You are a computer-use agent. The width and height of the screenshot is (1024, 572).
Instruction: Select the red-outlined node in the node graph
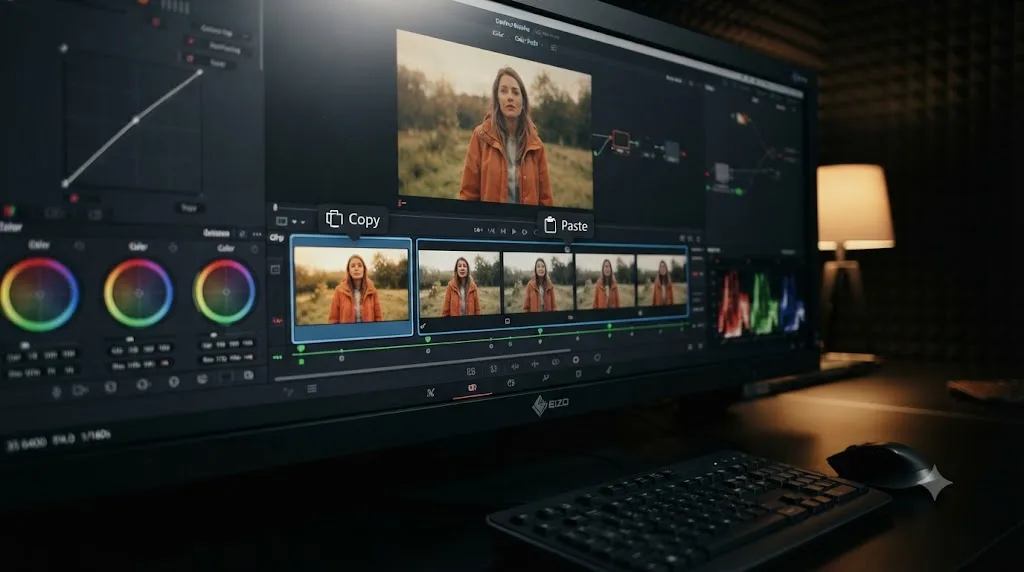[620, 140]
